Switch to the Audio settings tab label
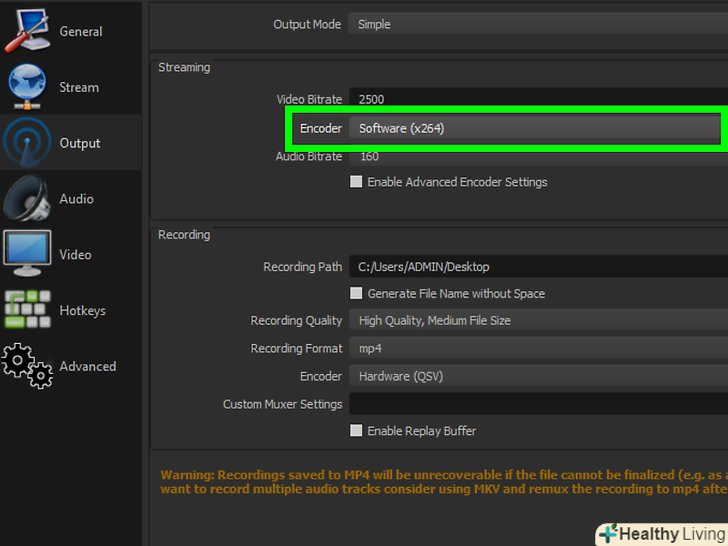 tap(77, 199)
